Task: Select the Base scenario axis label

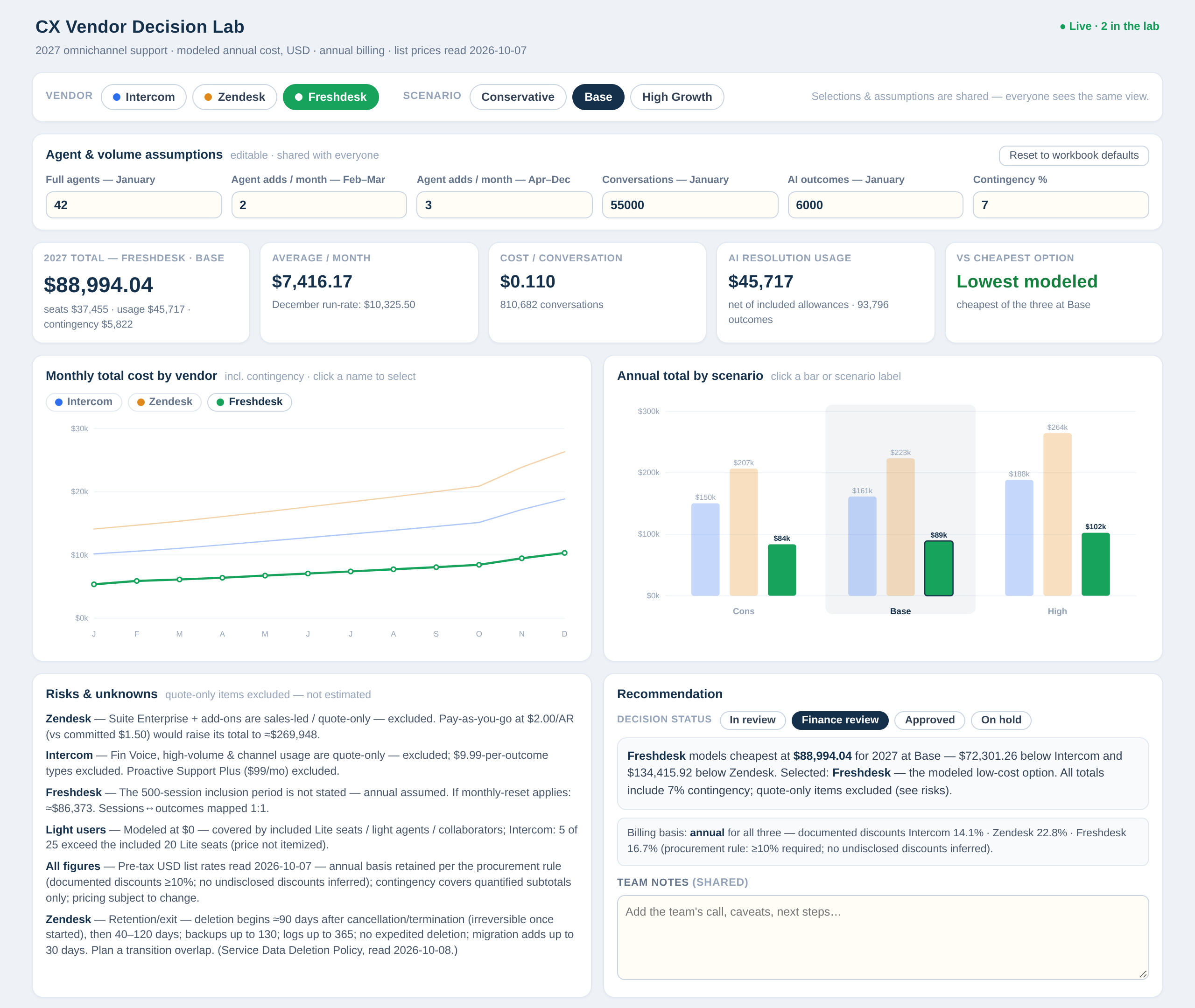Action: pos(900,611)
